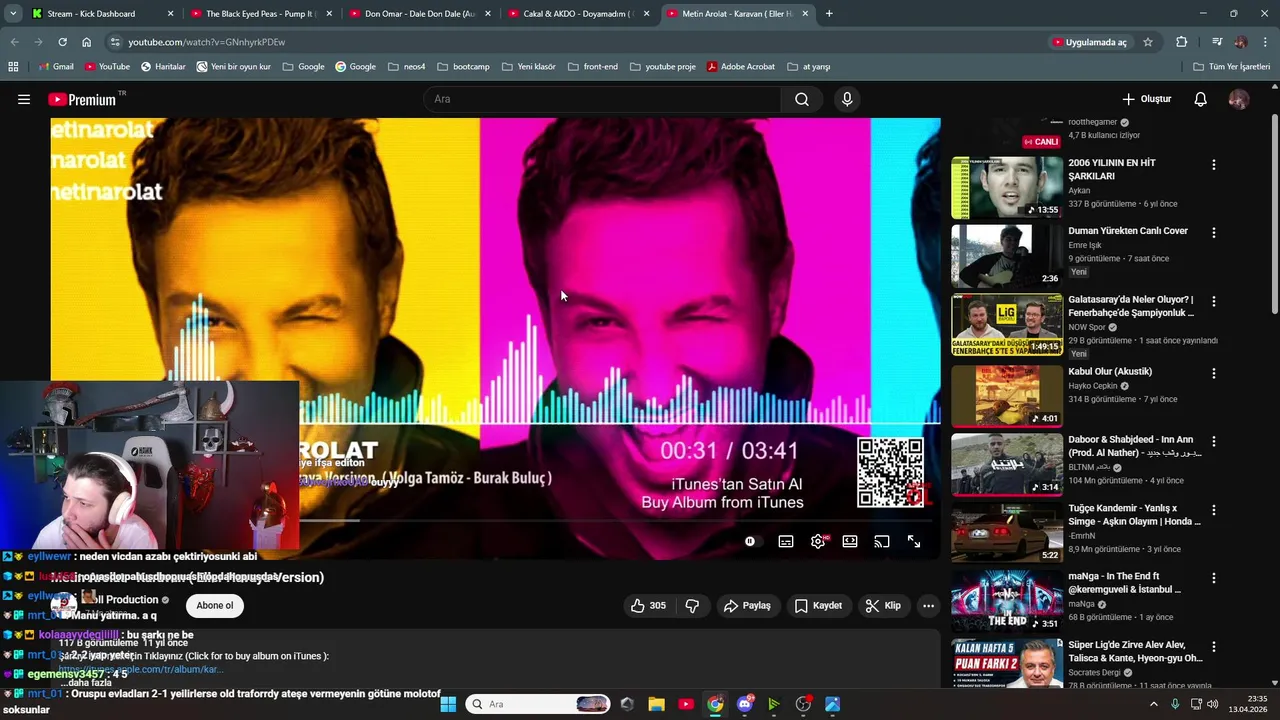The width and height of the screenshot is (1280, 720).
Task: Dislike the video
Action: pyautogui.click(x=692, y=605)
